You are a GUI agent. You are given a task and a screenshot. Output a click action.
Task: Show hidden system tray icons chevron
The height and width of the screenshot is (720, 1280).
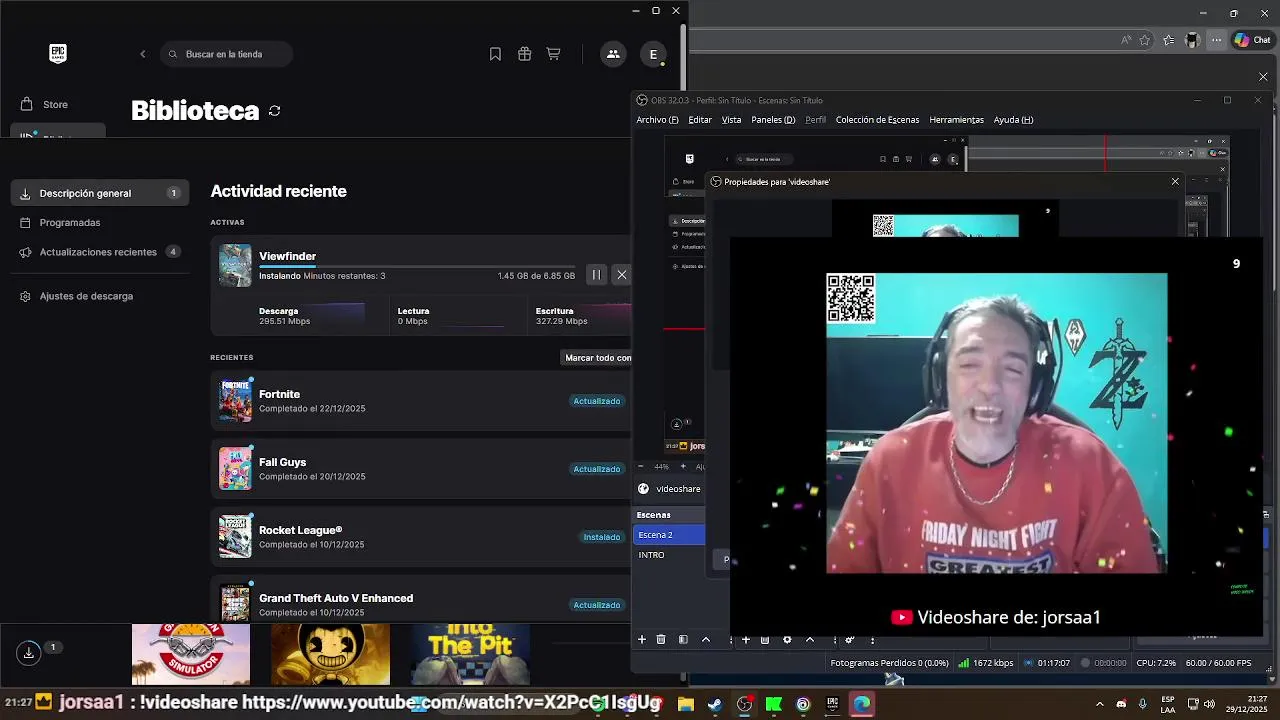click(x=1100, y=704)
